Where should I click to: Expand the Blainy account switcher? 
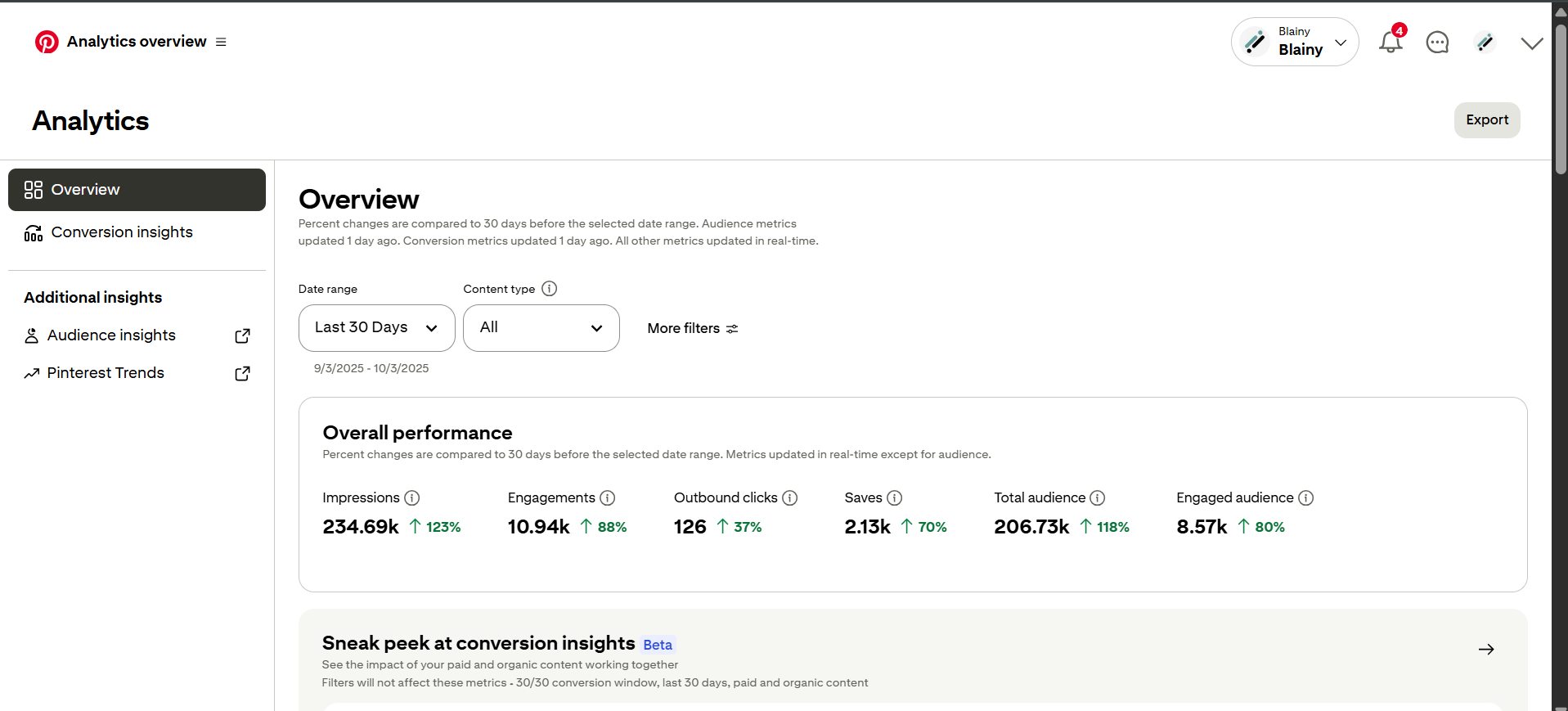[1295, 42]
